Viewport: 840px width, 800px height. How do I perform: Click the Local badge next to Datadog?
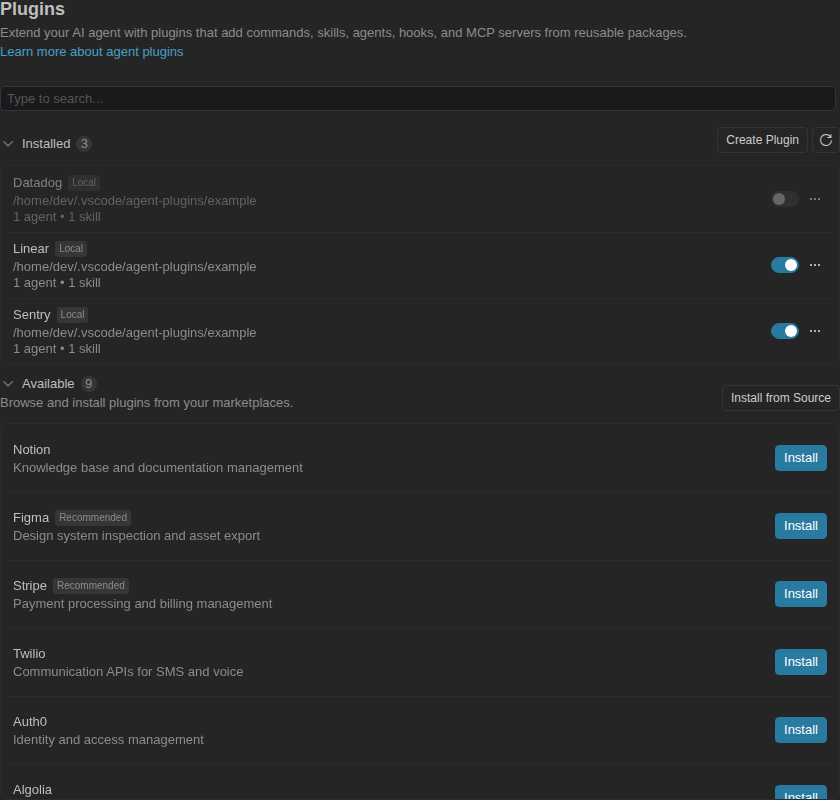[x=84, y=183]
